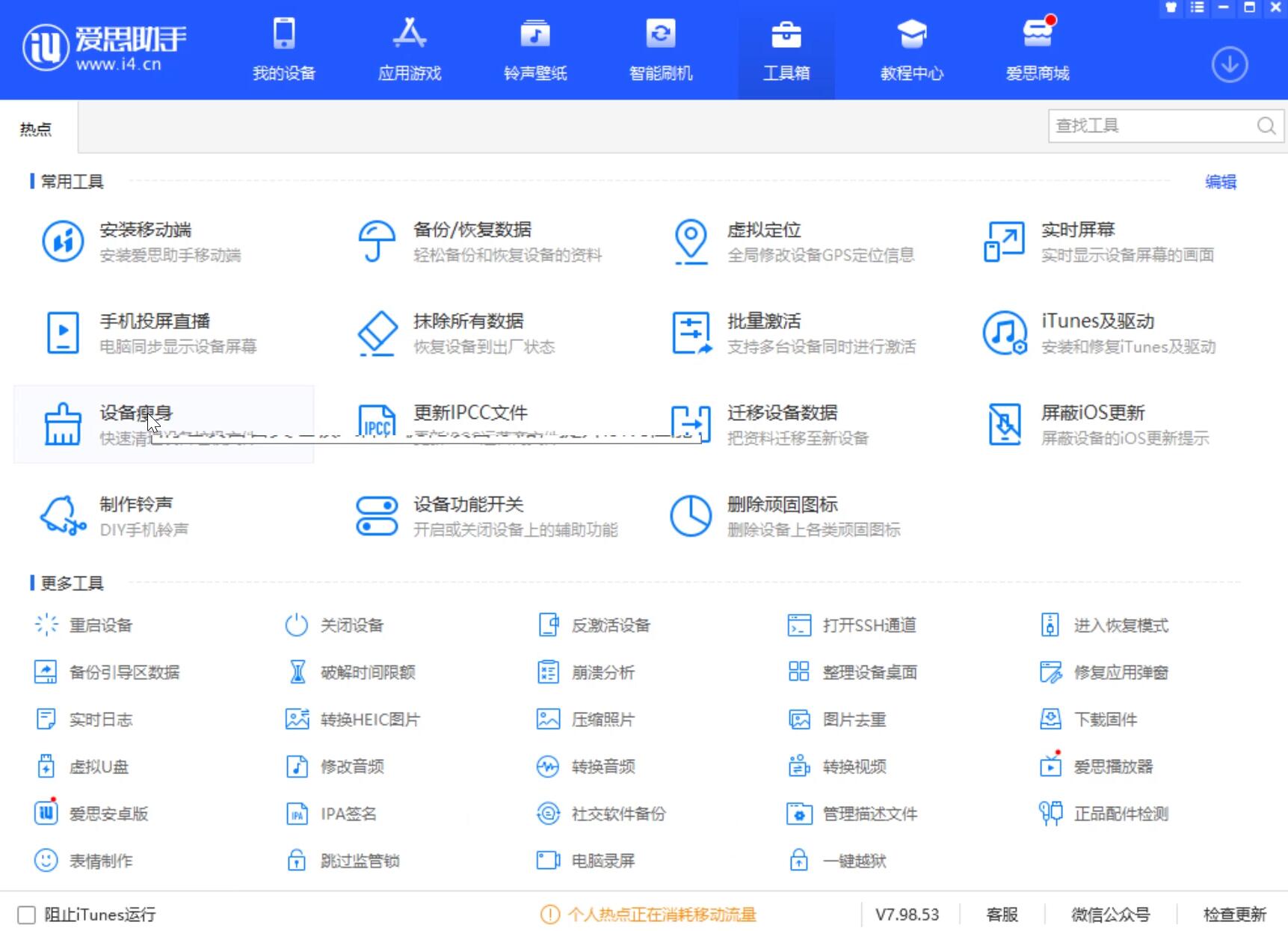Click the 个人热点正在消耗移动流量 warning
1288x931 pixels.
pos(648,915)
